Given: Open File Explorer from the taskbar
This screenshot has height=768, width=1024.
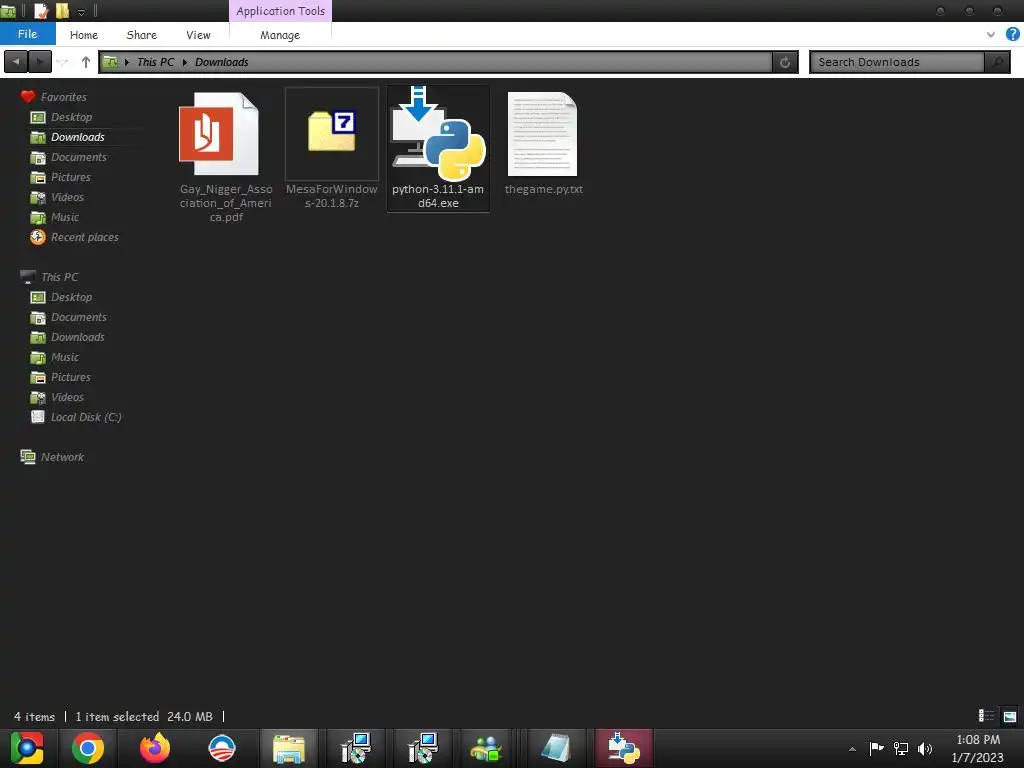Looking at the screenshot, I should 289,748.
